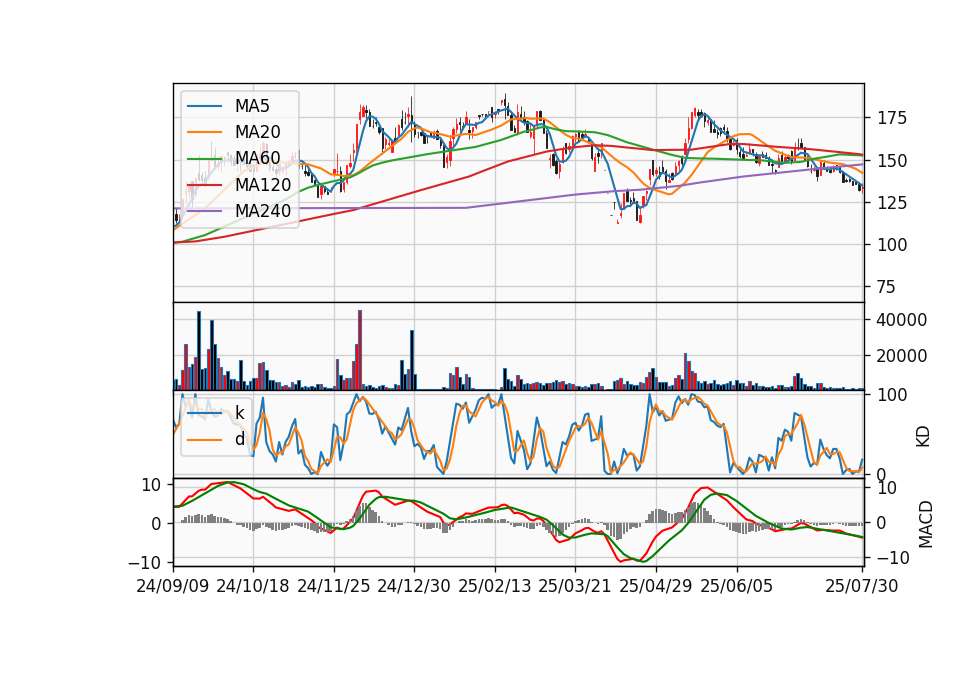Click the 40000 volume axis label
960x690 pixels.
pos(902,320)
